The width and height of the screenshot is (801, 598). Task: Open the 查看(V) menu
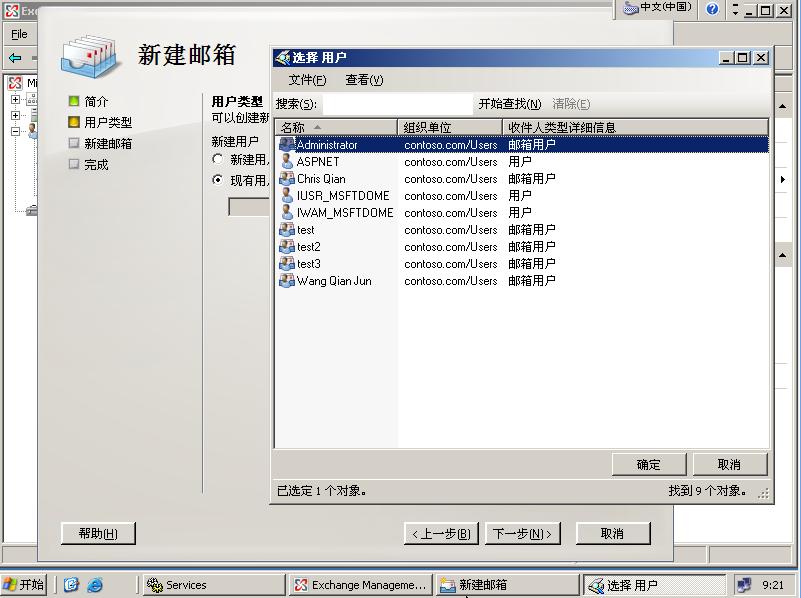[x=364, y=80]
